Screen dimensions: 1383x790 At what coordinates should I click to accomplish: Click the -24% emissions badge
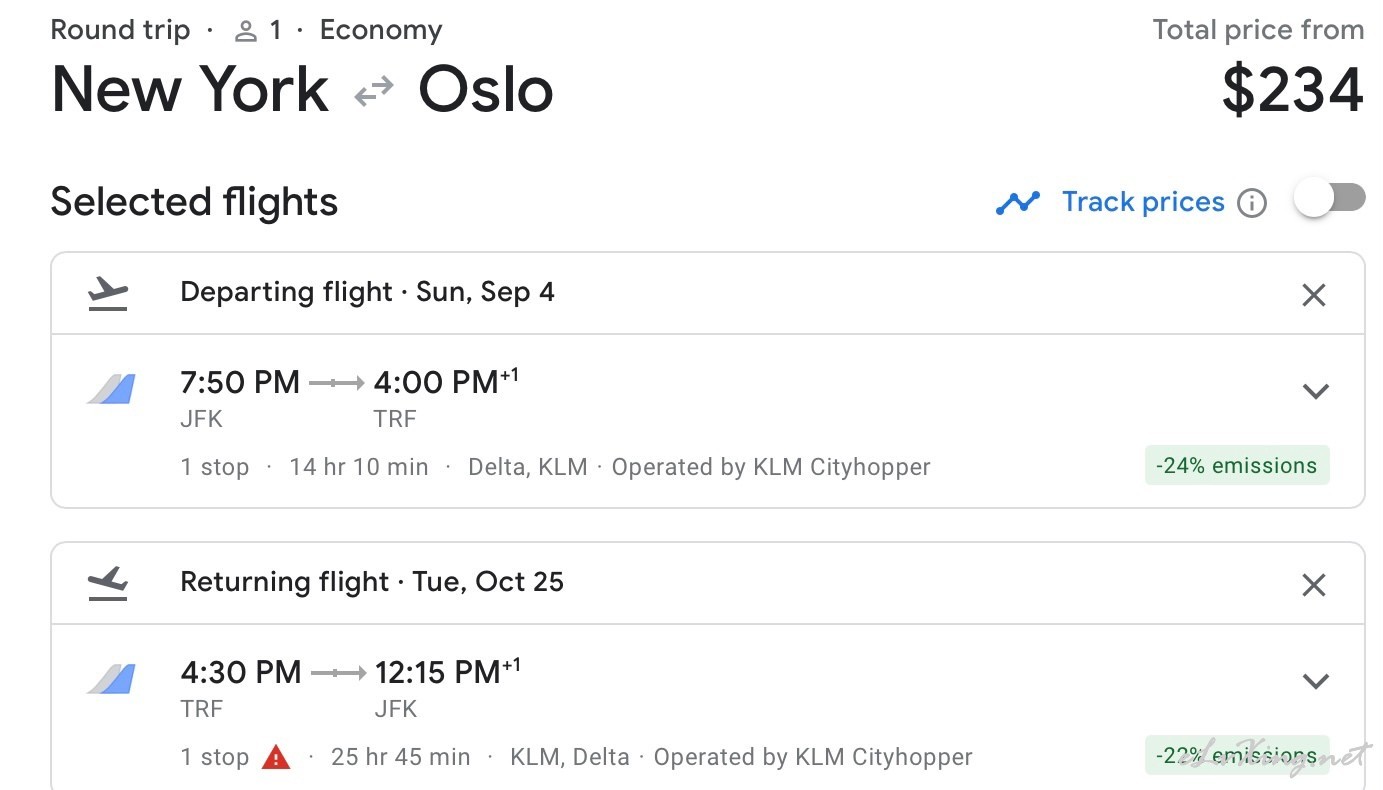[x=1237, y=465]
